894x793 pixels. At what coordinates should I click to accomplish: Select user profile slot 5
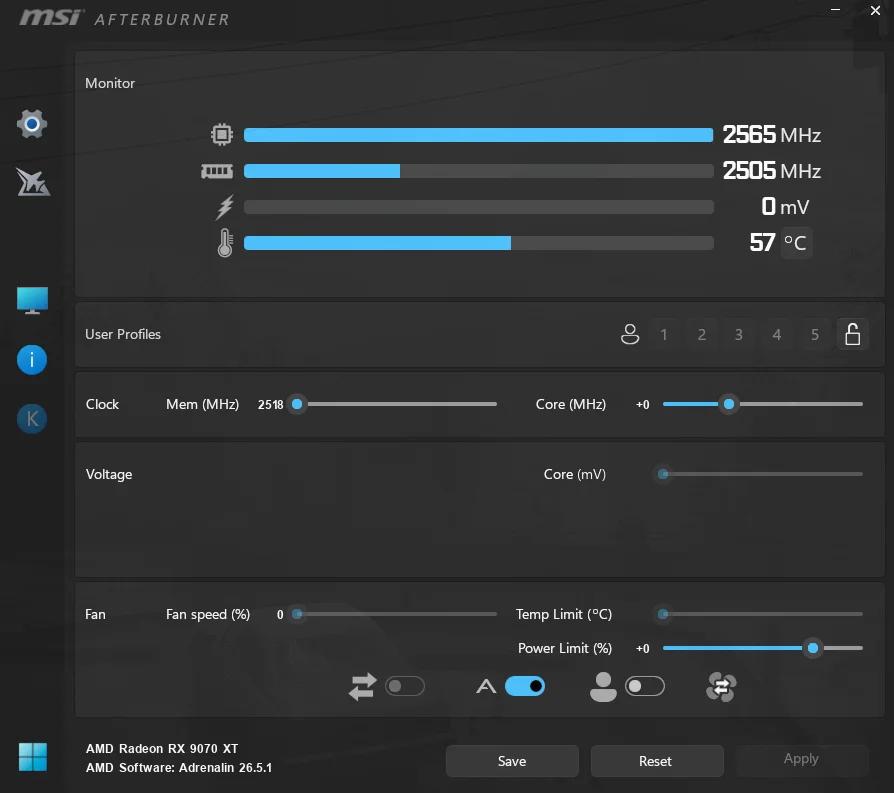[815, 335]
